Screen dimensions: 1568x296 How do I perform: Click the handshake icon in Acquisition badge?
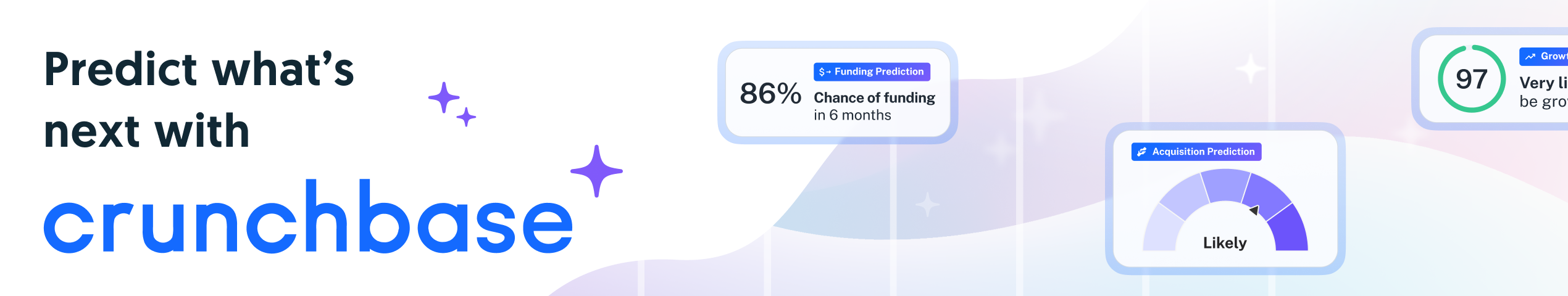[x=1142, y=152]
